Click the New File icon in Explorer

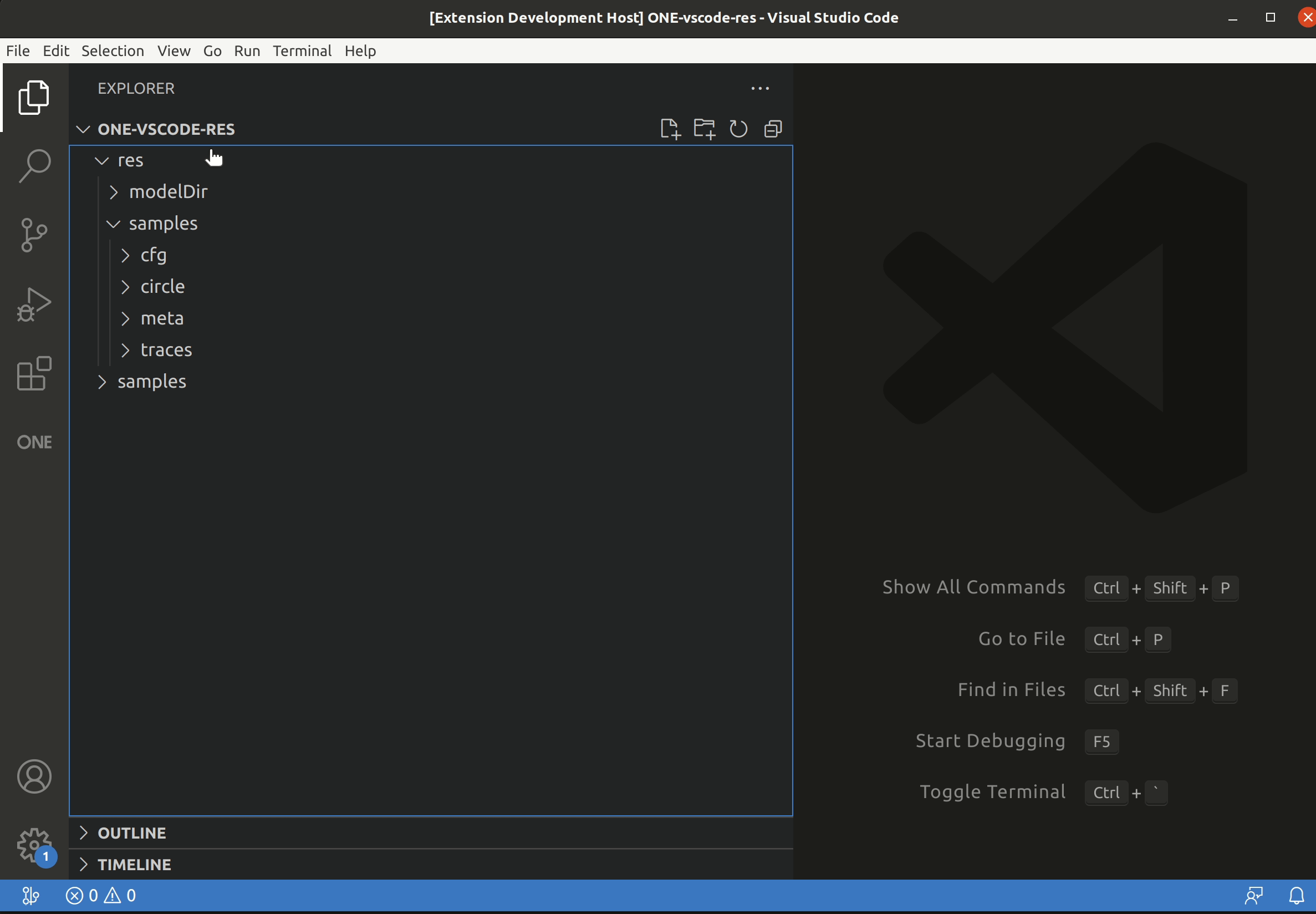(670, 129)
